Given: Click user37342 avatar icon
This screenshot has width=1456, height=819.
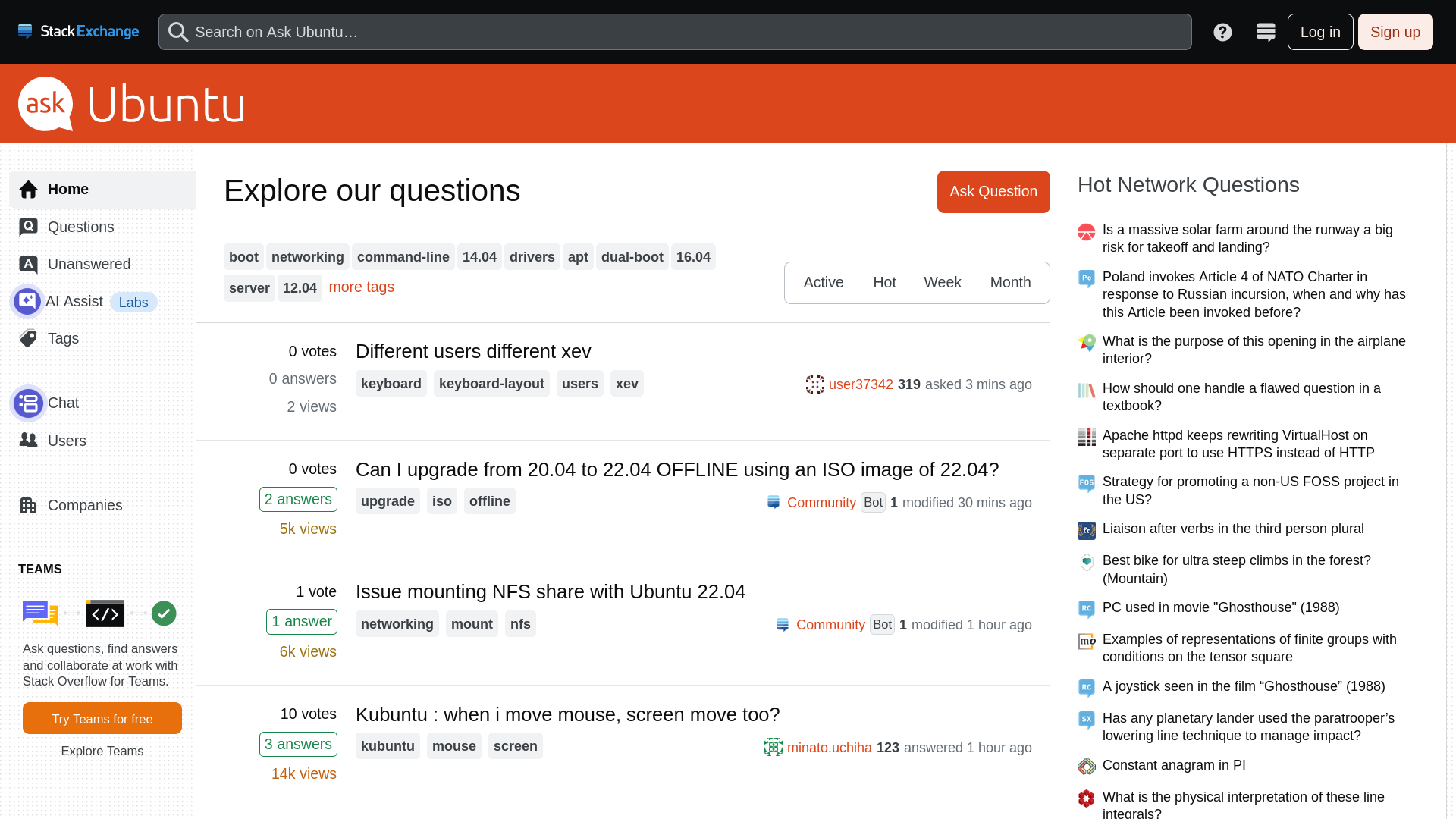Looking at the screenshot, I should click(814, 384).
